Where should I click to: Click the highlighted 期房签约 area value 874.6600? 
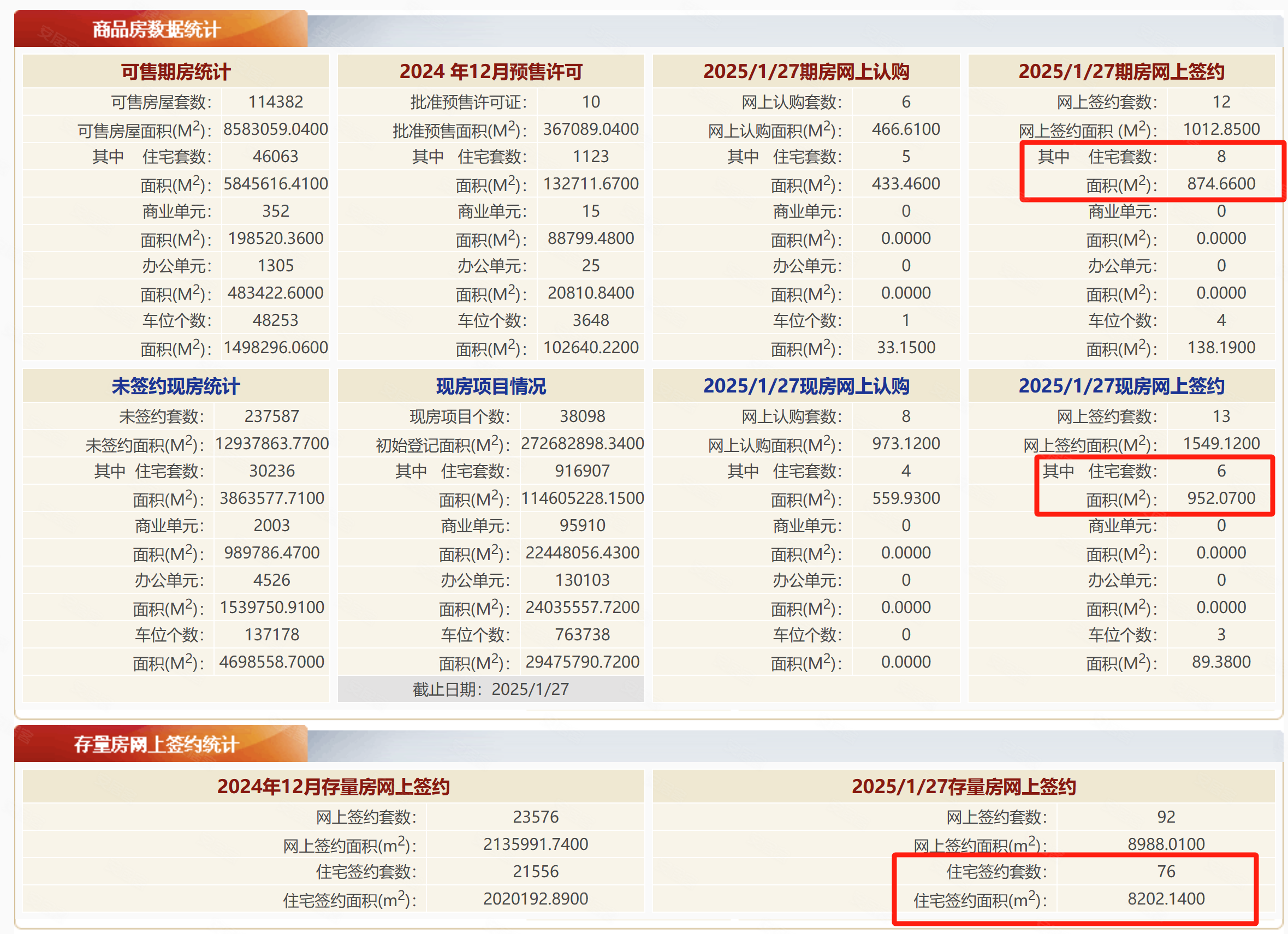point(1221,183)
